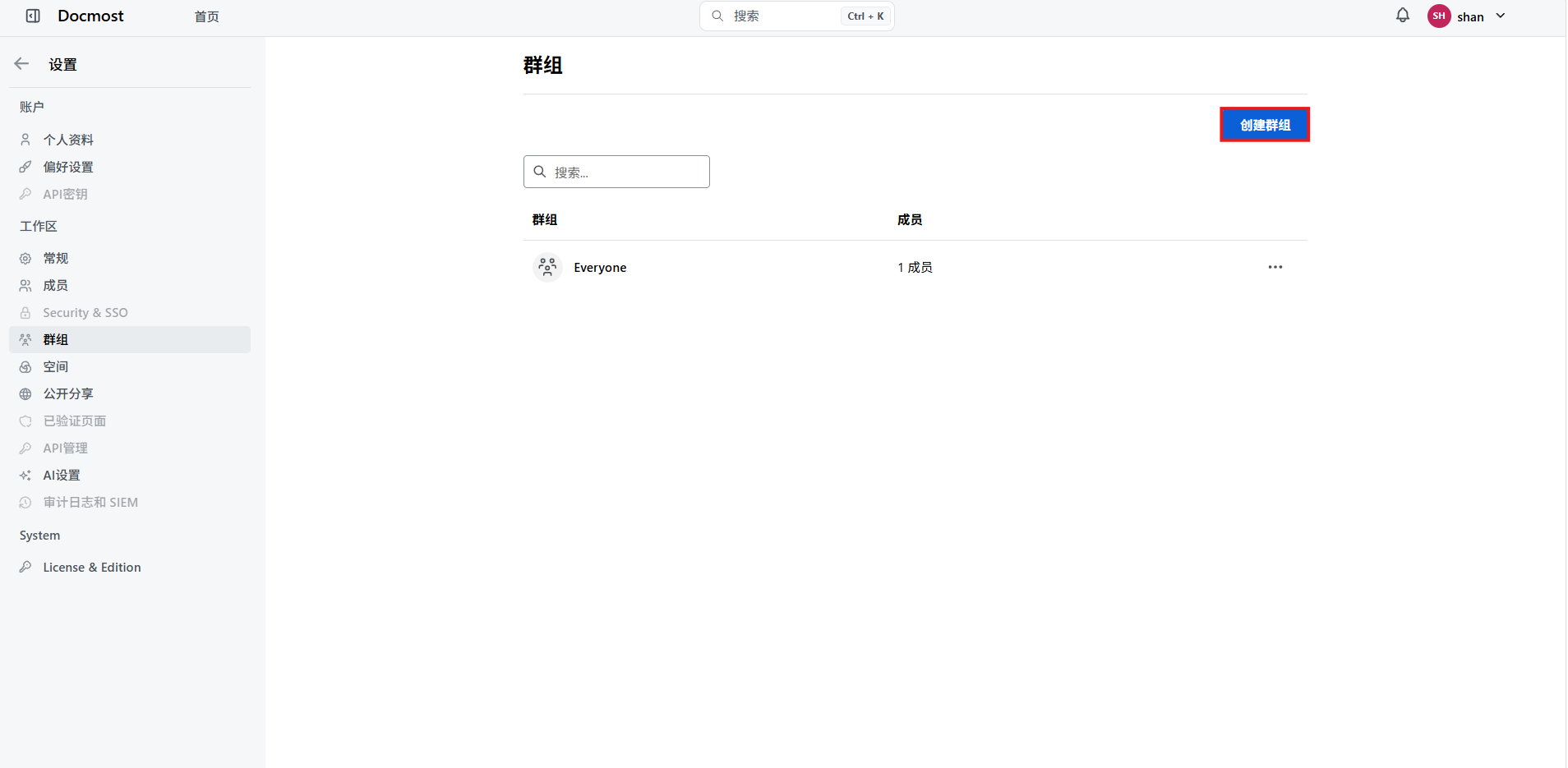Click the Ctrl + K shortcut badge

tap(865, 16)
